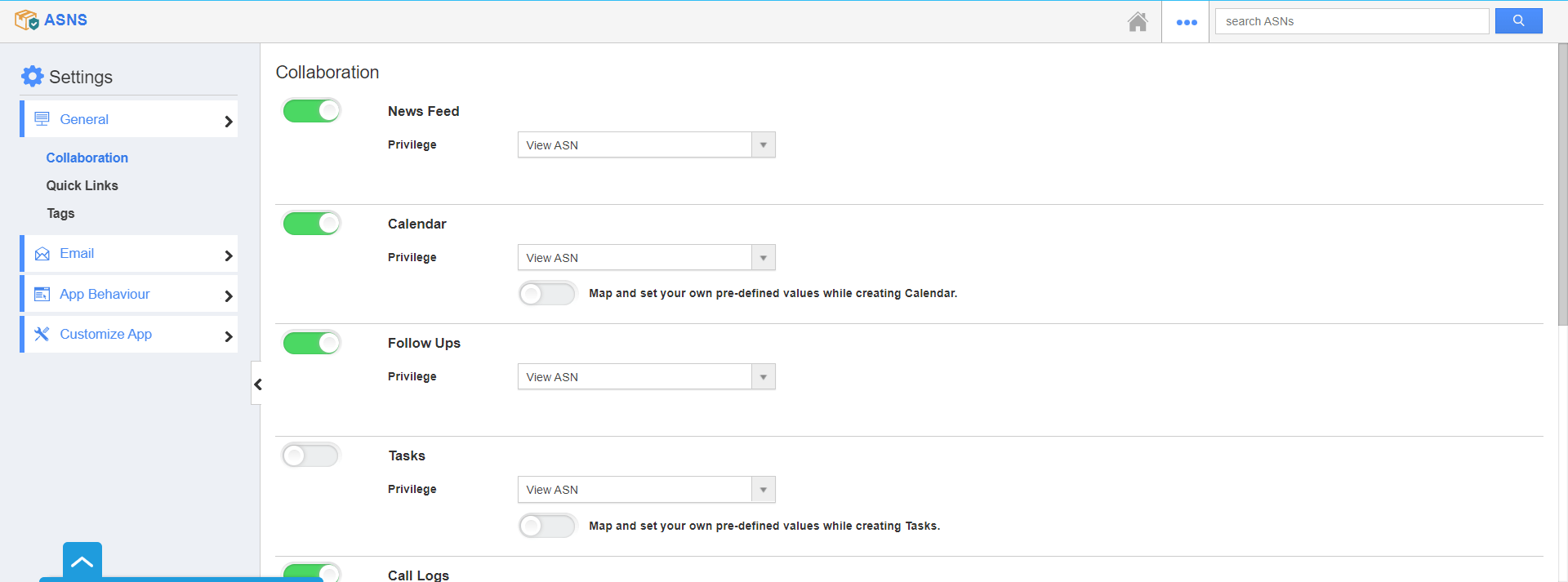Image resolution: width=1568 pixels, height=582 pixels.
Task: Click the search ASNs input field
Action: pyautogui.click(x=1352, y=21)
